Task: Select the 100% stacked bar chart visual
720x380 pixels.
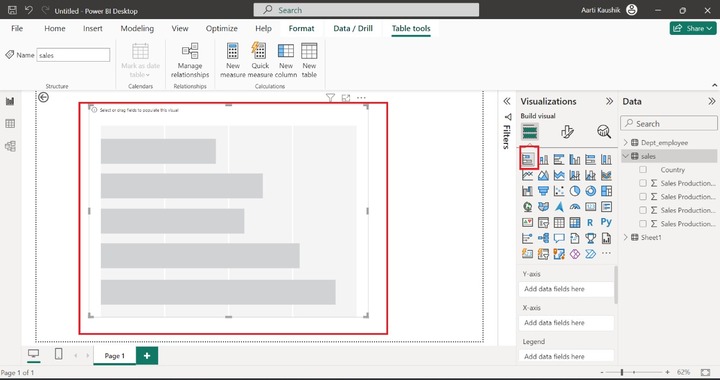Action: (591, 159)
